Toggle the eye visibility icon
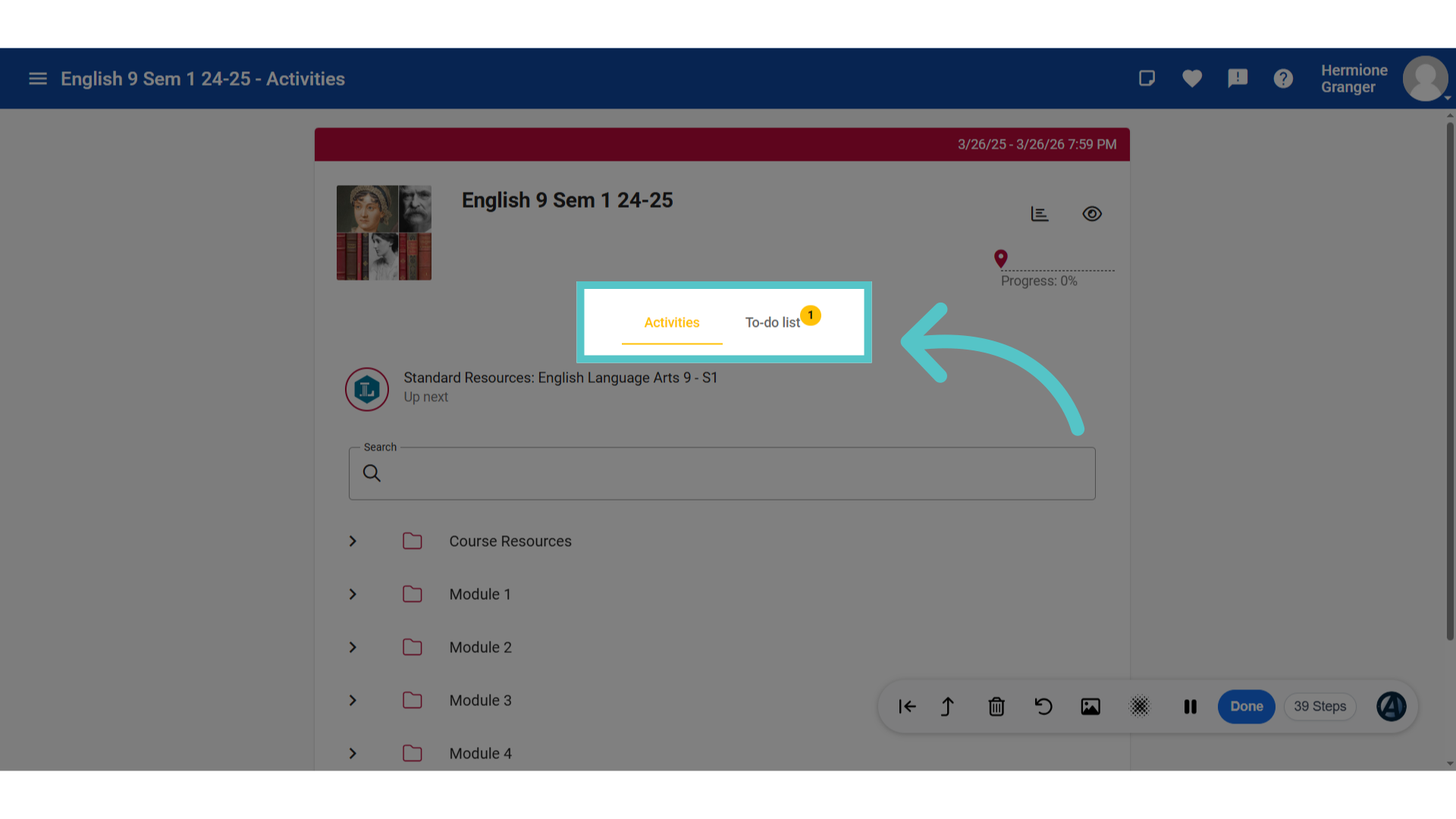 coord(1092,214)
